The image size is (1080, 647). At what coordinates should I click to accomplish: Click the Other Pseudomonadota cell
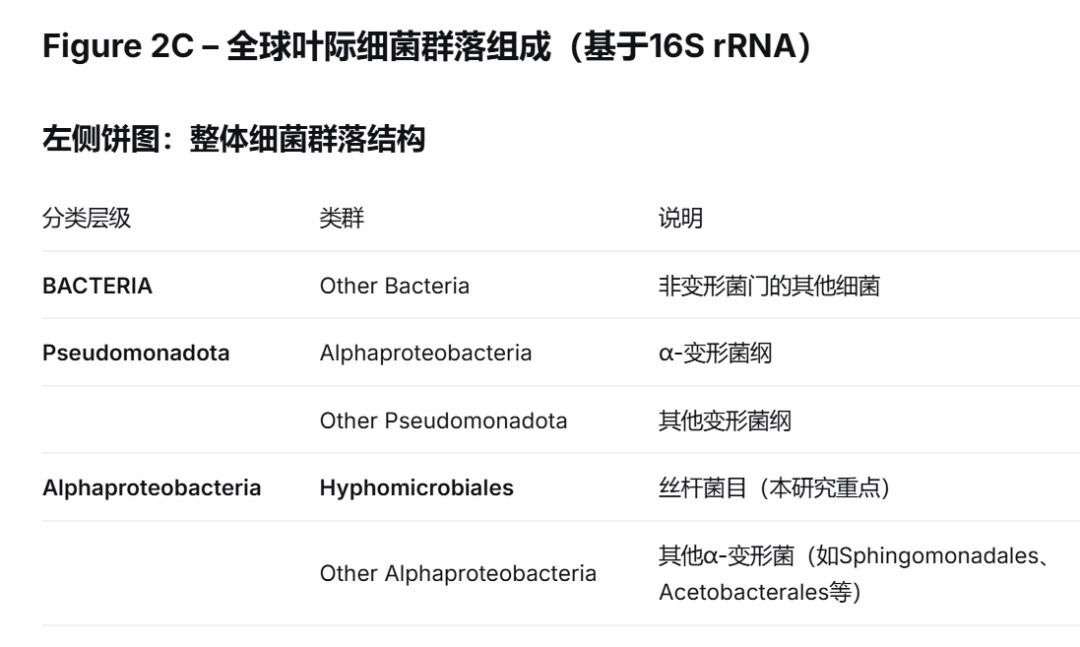pyautogui.click(x=443, y=420)
